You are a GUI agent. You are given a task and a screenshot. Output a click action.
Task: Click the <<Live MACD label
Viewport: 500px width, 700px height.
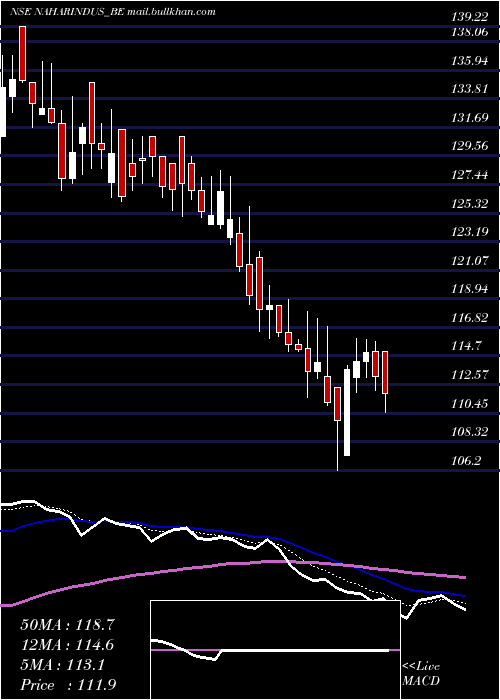pos(421,674)
